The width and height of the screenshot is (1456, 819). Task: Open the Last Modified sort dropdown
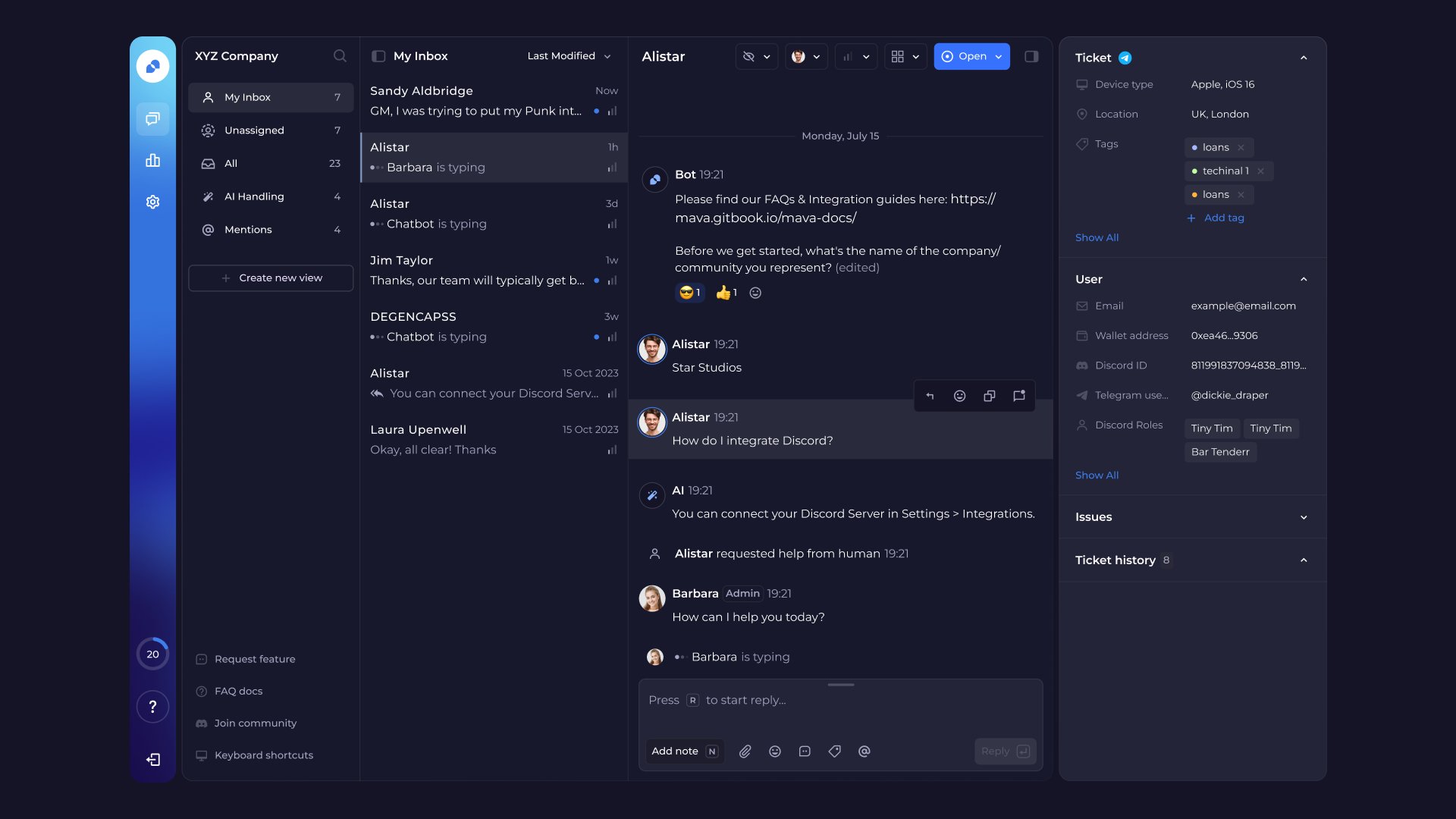[x=569, y=56]
